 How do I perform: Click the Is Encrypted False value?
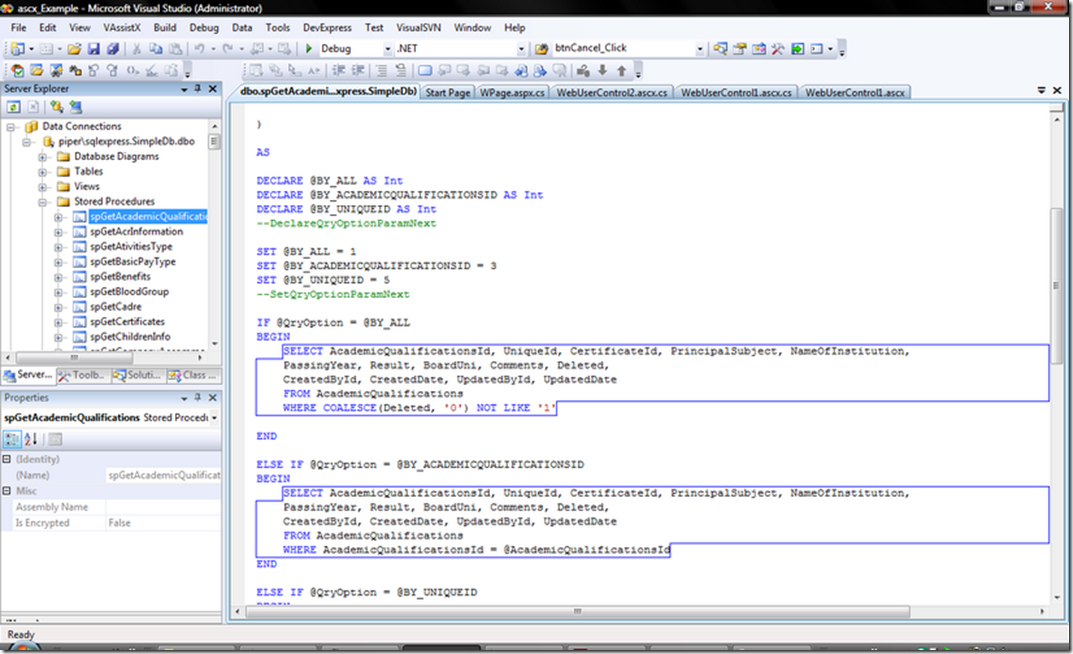click(x=164, y=523)
